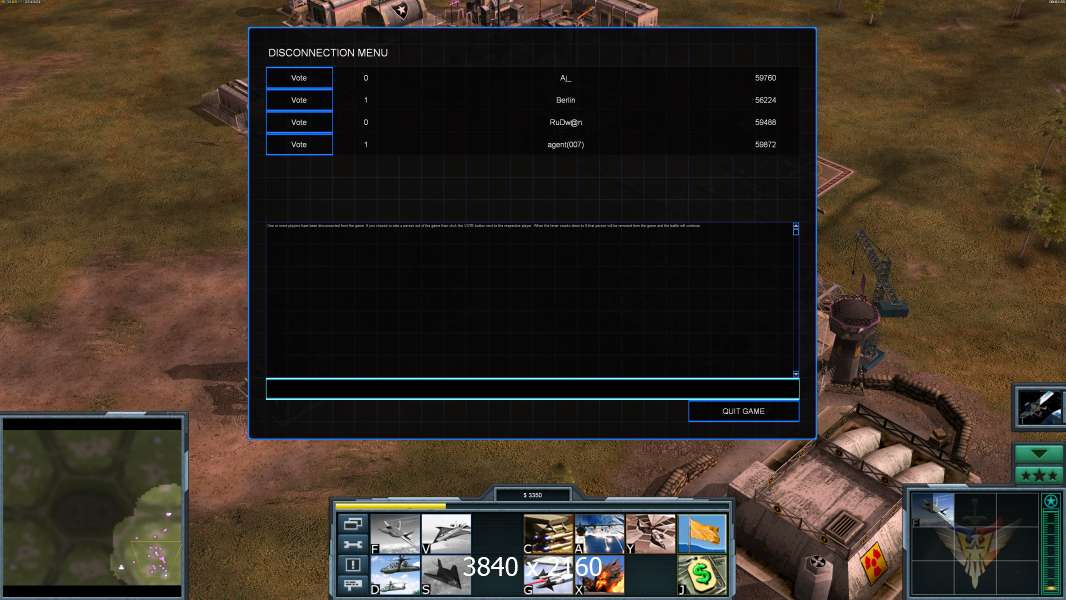Choose the command bar icon with hotkey A
The width and height of the screenshot is (1066, 600).
pos(599,533)
